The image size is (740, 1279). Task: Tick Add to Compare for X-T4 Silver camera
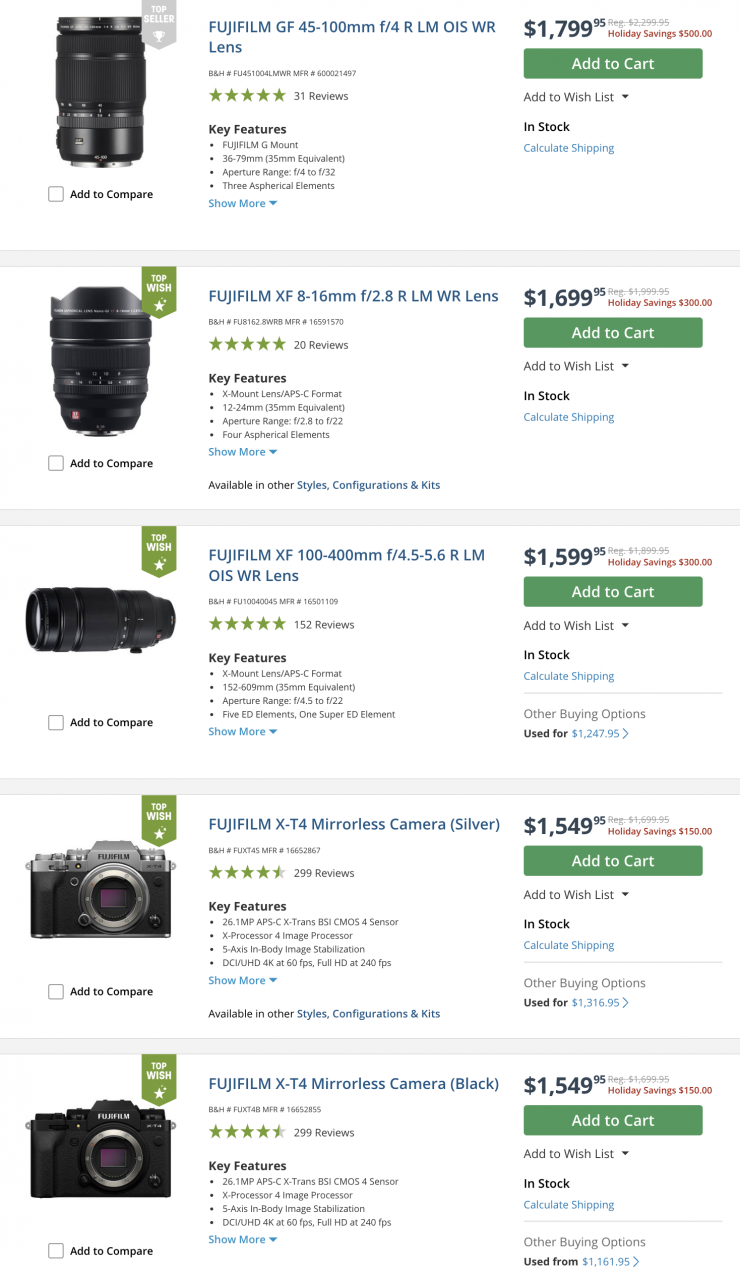pyautogui.click(x=56, y=991)
